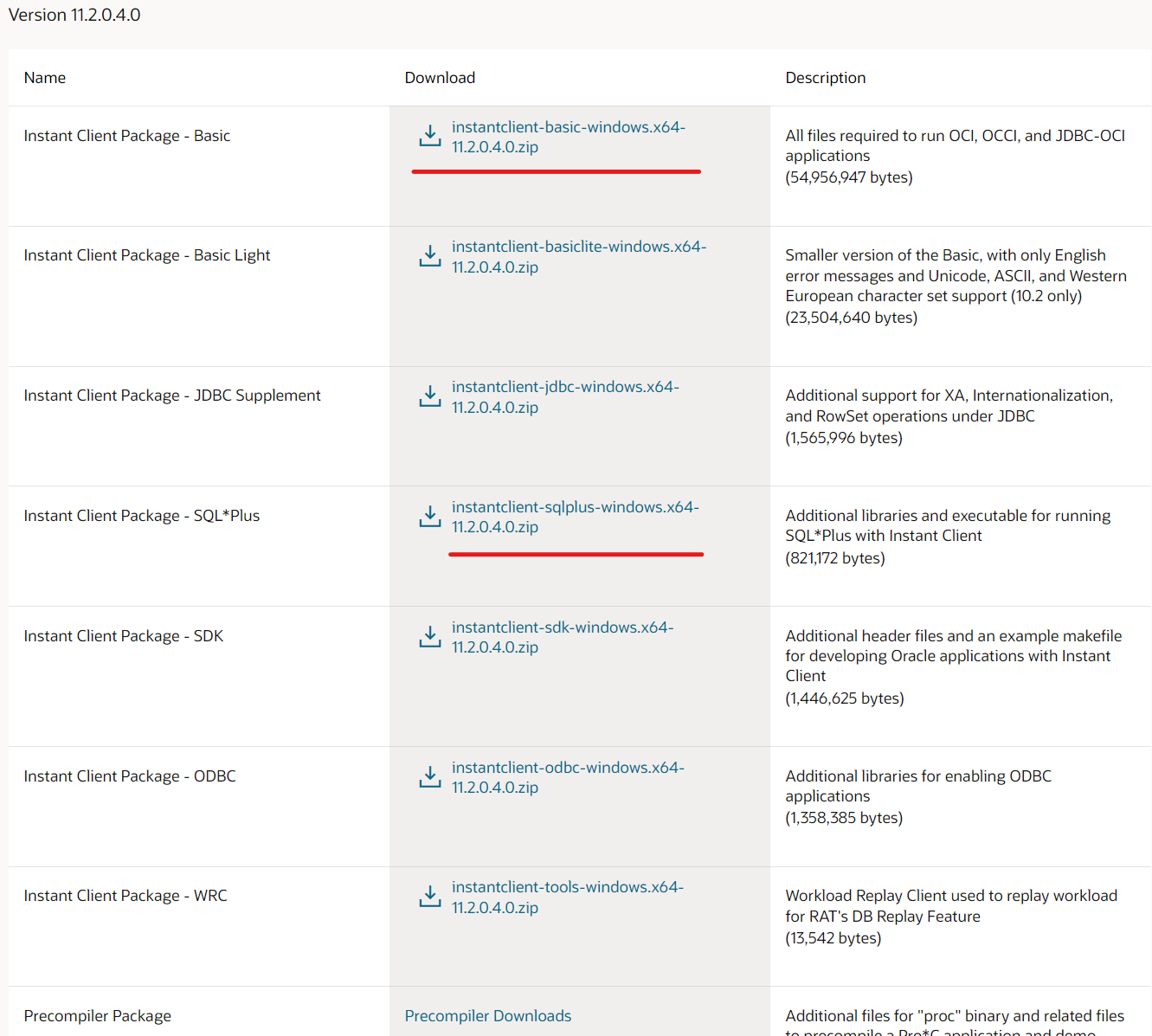The width and height of the screenshot is (1152, 1036).
Task: Click 'Additional libraries for enabling ODBC' description
Action: tap(918, 786)
